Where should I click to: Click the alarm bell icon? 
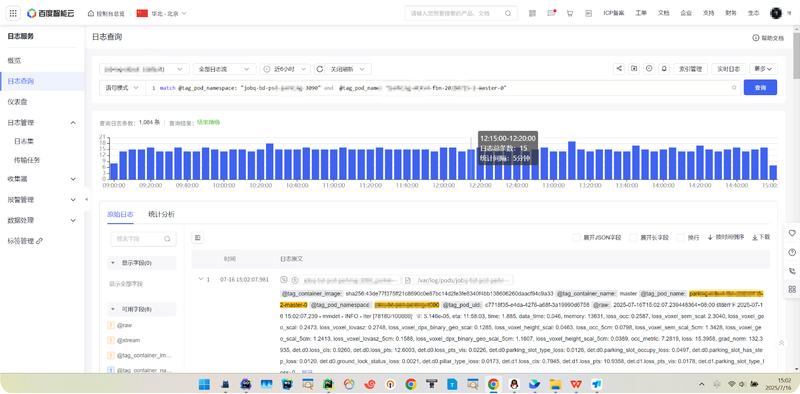[664, 68]
